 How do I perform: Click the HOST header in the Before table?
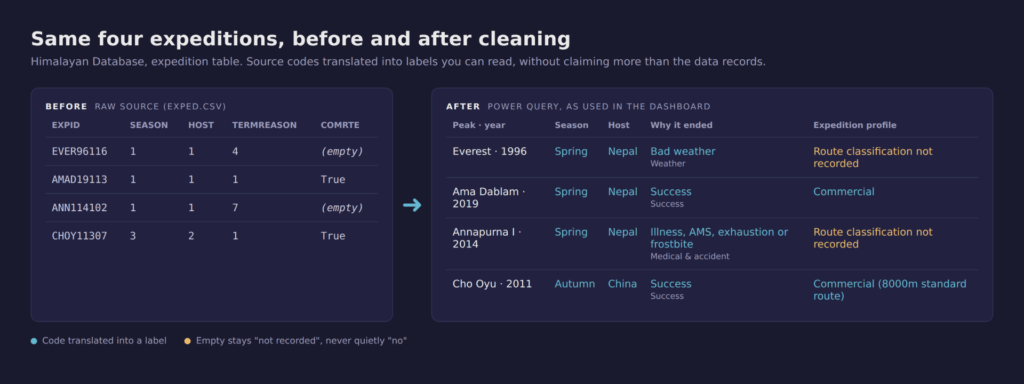coord(200,125)
